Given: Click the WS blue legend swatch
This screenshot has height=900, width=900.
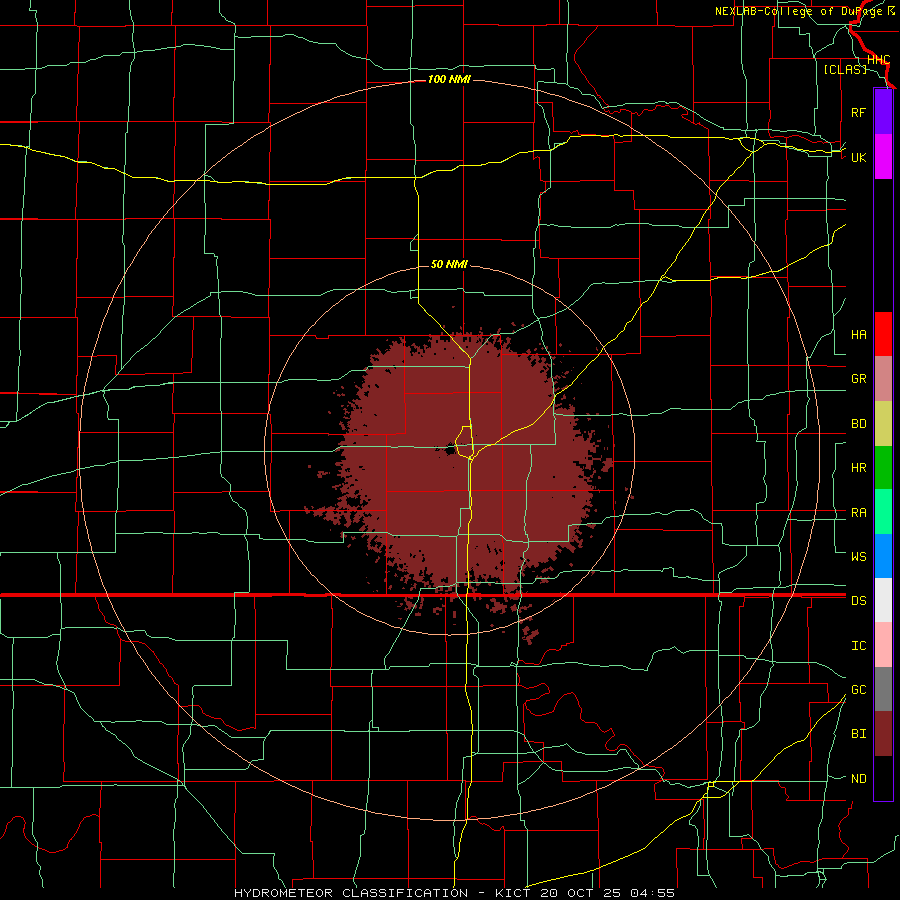Looking at the screenshot, I should tap(883, 556).
